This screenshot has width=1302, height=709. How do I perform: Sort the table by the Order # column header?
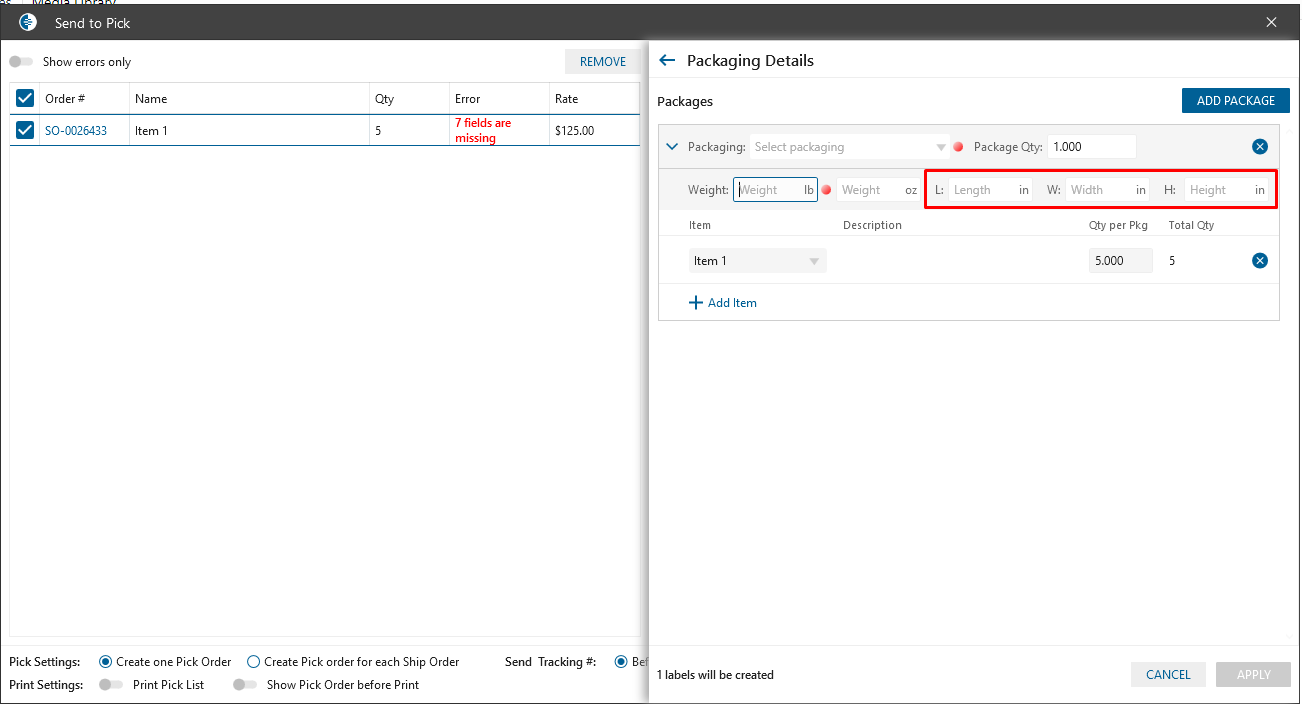point(65,99)
